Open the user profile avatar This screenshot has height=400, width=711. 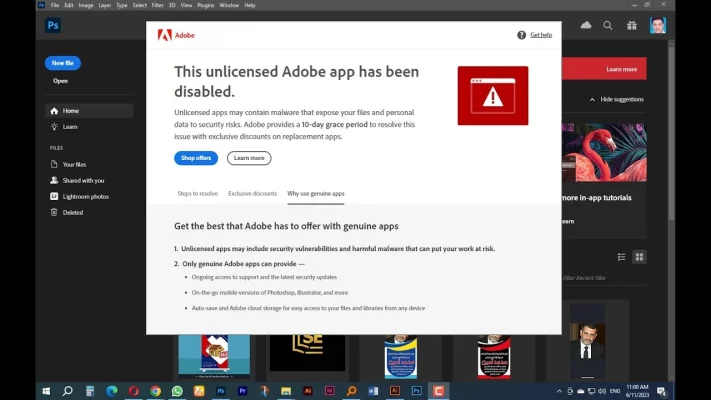point(657,25)
